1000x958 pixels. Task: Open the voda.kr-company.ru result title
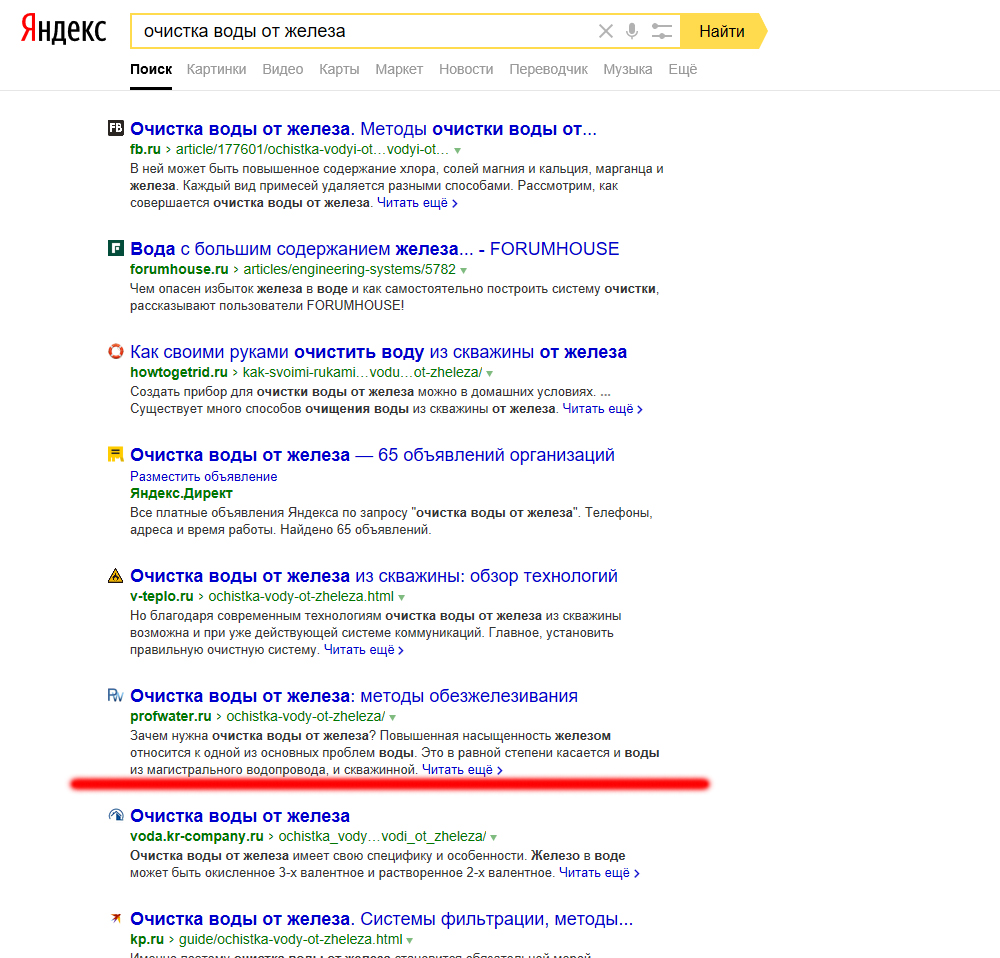pyautogui.click(x=240, y=816)
